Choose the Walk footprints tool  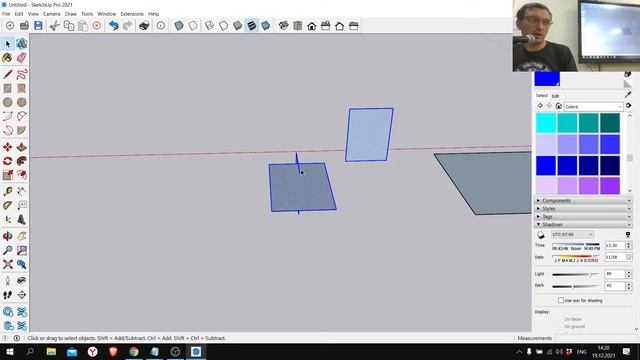point(8,295)
